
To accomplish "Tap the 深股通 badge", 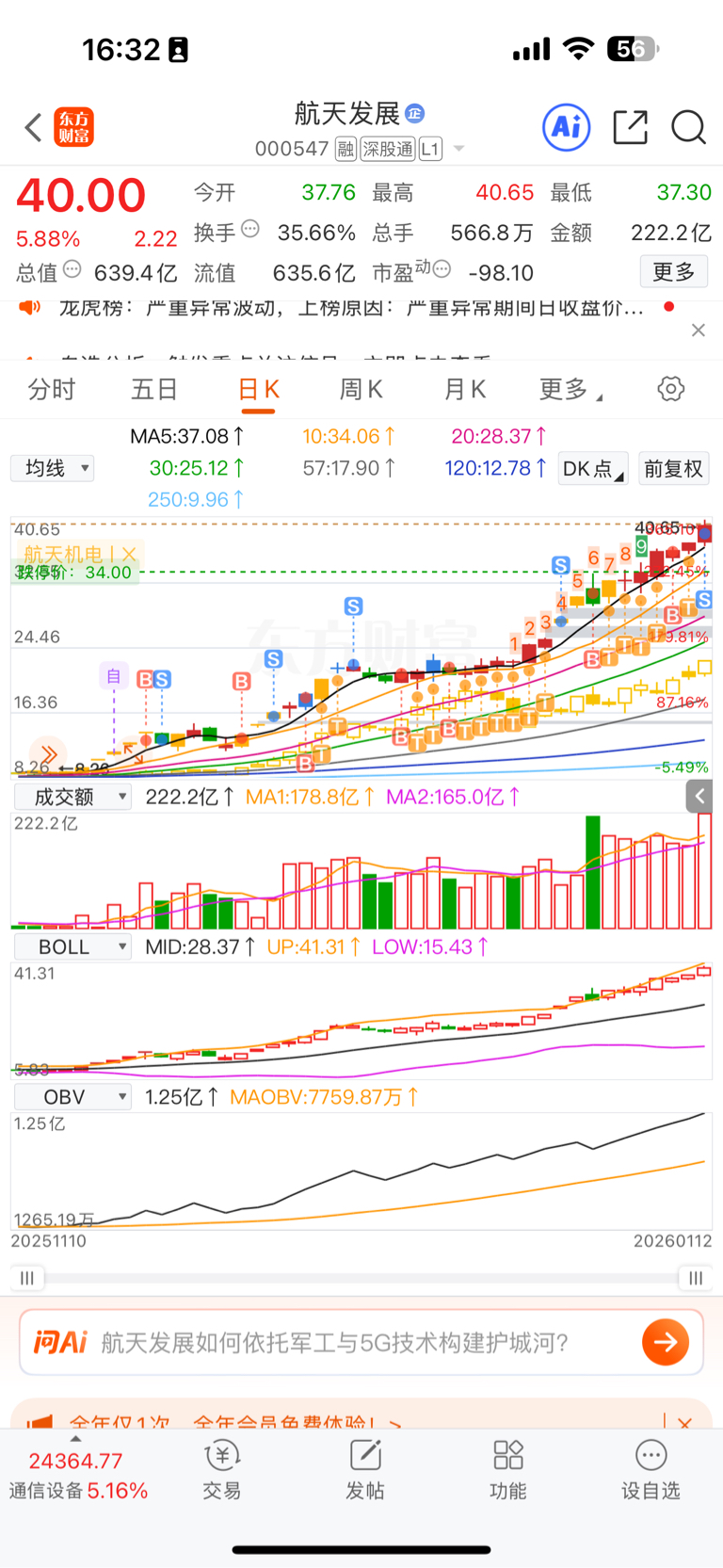I will click(388, 149).
